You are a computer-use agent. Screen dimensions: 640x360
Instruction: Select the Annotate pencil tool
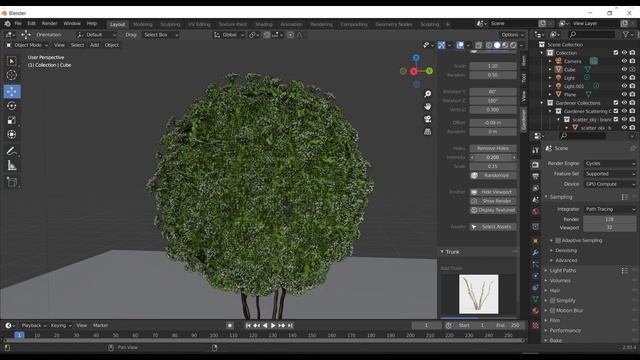pyautogui.click(x=12, y=151)
